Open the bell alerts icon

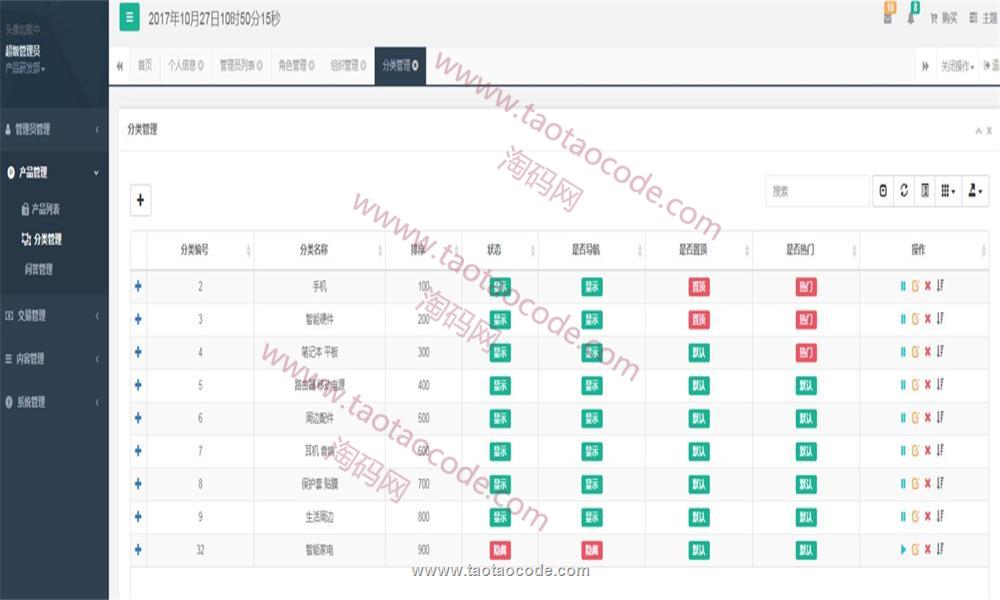point(912,17)
